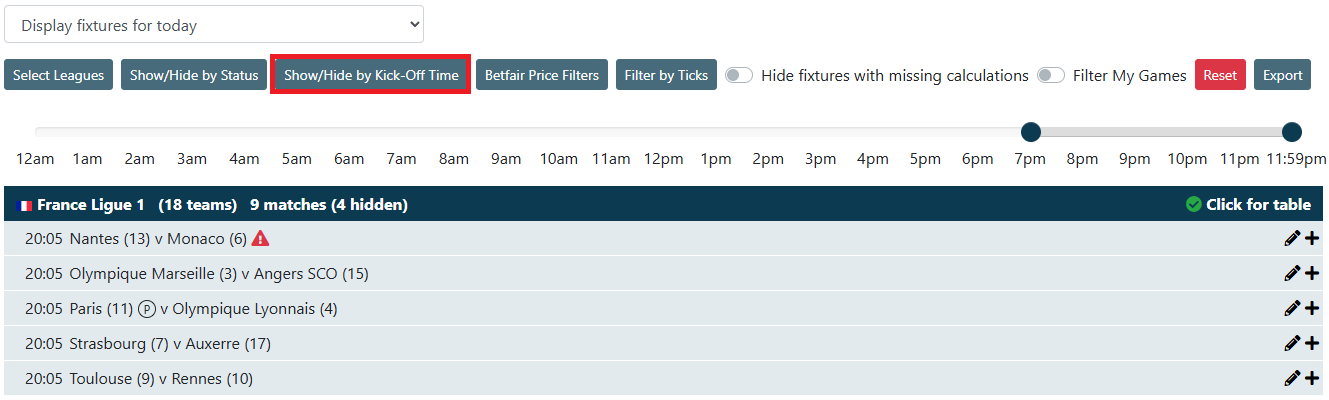Viewport: 1329px width, 400px height.
Task: Click the plus icon for Paris v Olympique Lyonnais
Action: pyautogui.click(x=1312, y=308)
